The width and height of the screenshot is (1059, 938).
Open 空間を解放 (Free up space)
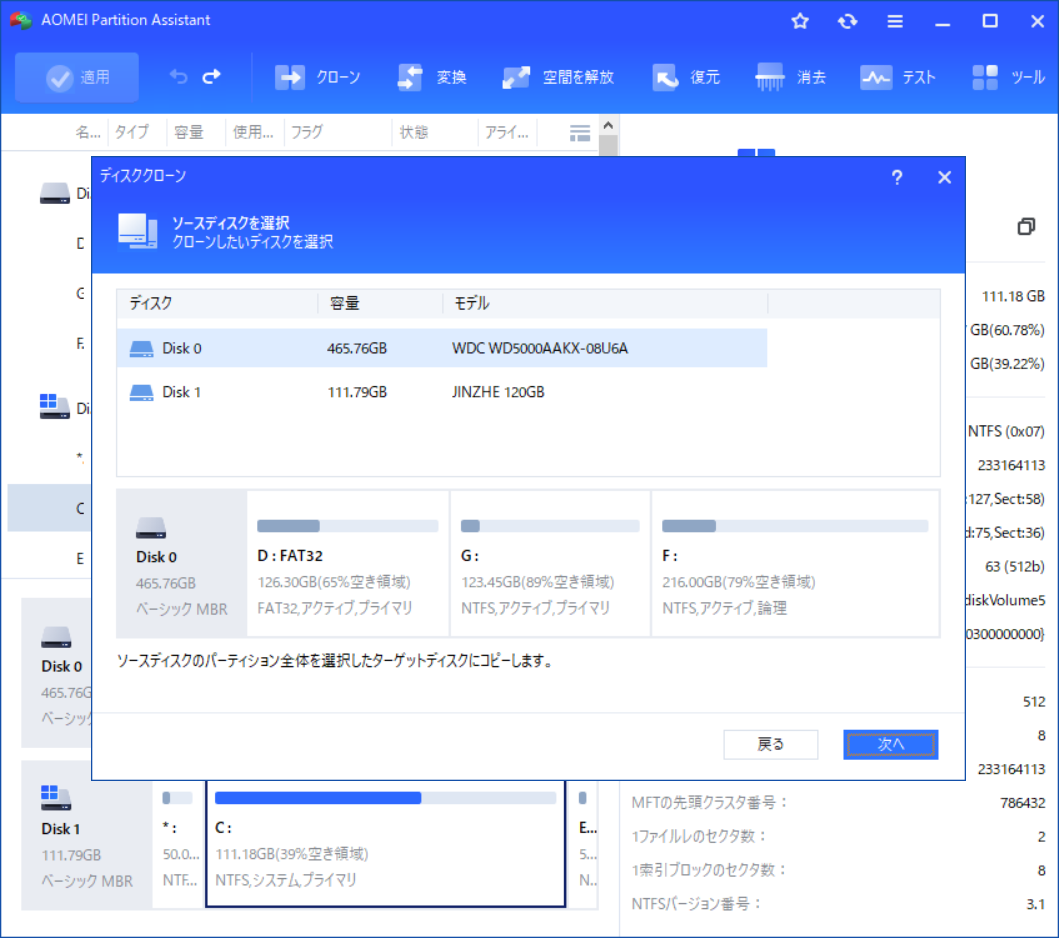point(558,77)
